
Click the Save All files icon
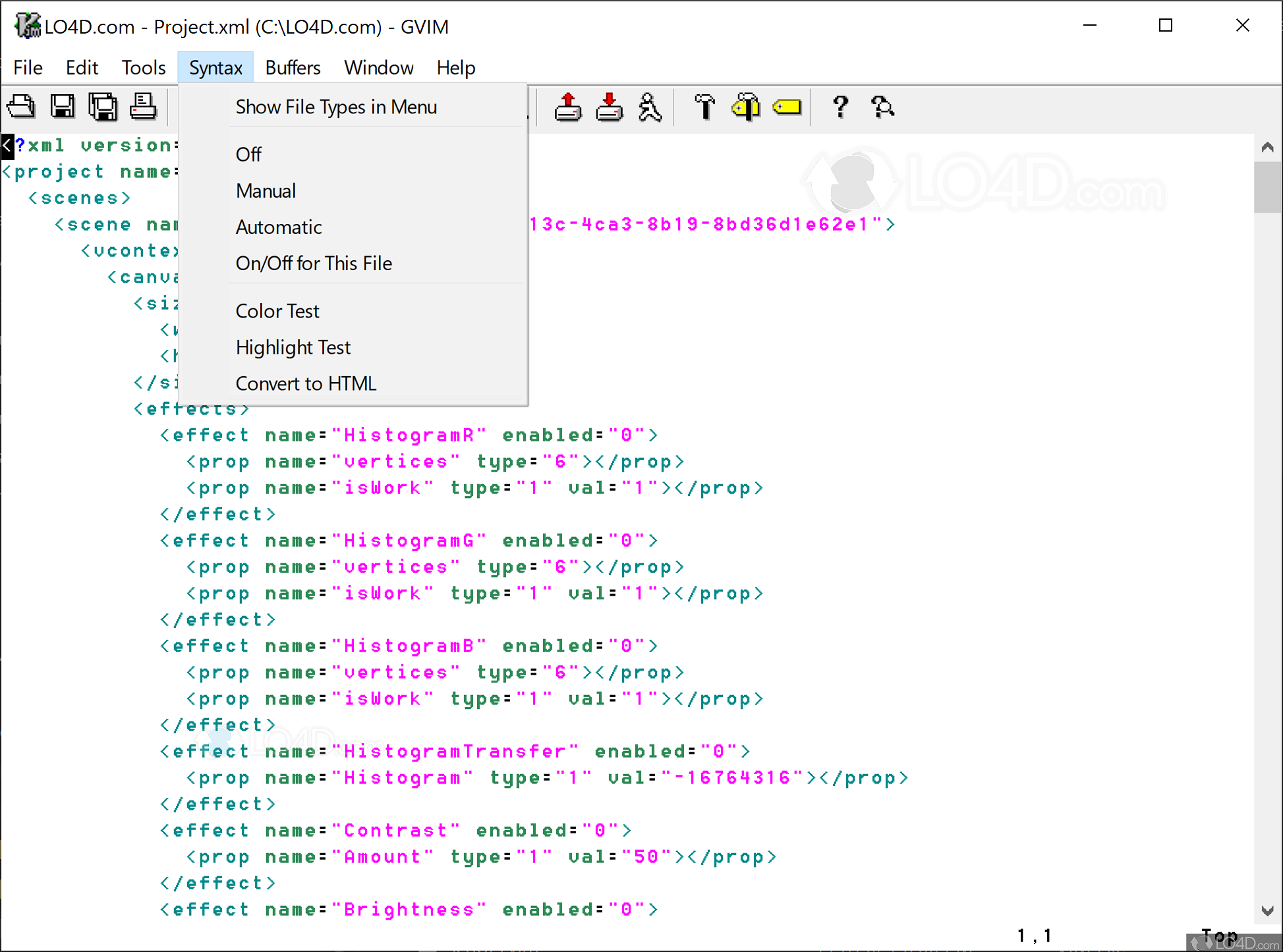(103, 106)
